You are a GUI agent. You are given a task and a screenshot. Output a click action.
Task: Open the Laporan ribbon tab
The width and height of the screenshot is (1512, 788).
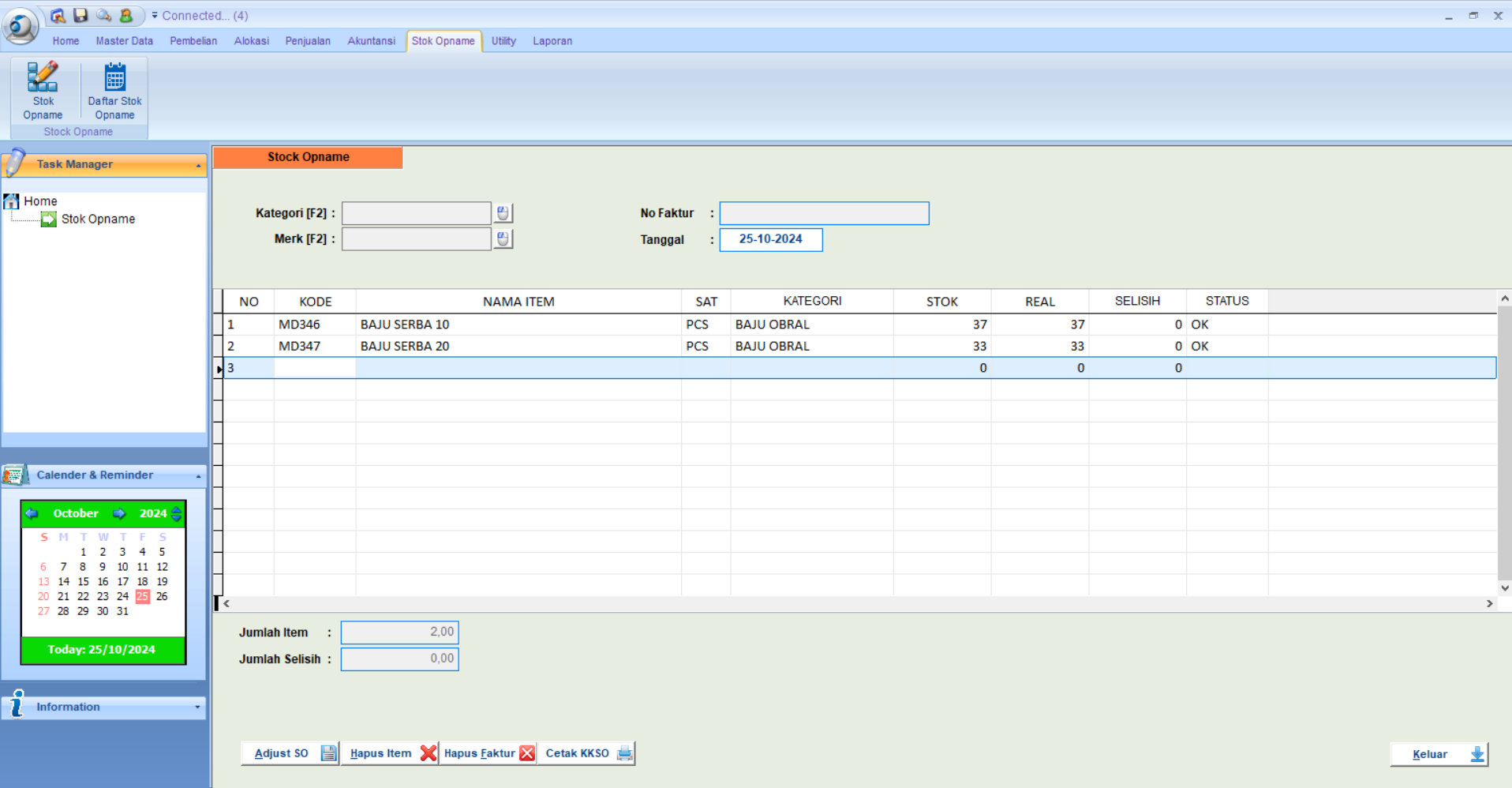(552, 41)
